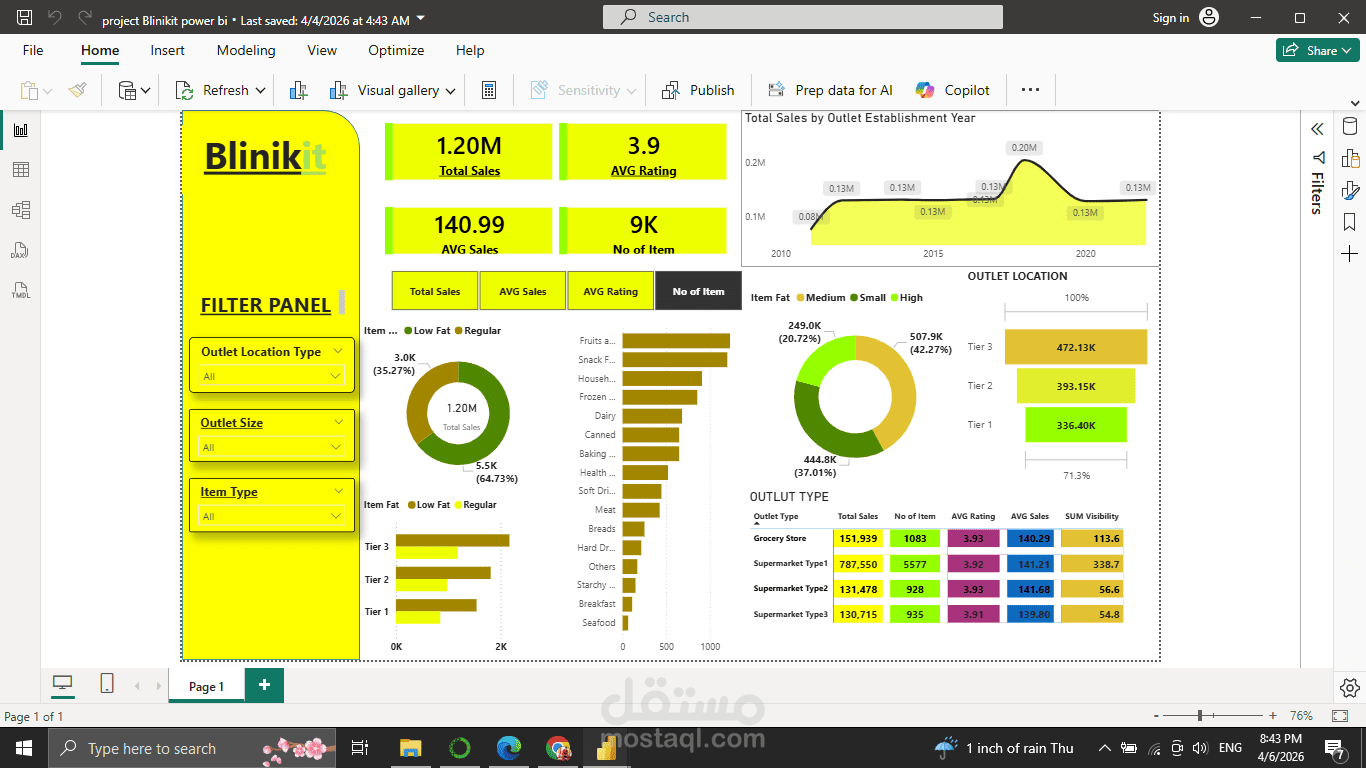Click Sign in at the top
Screen dimensions: 1366x768
(1171, 18)
